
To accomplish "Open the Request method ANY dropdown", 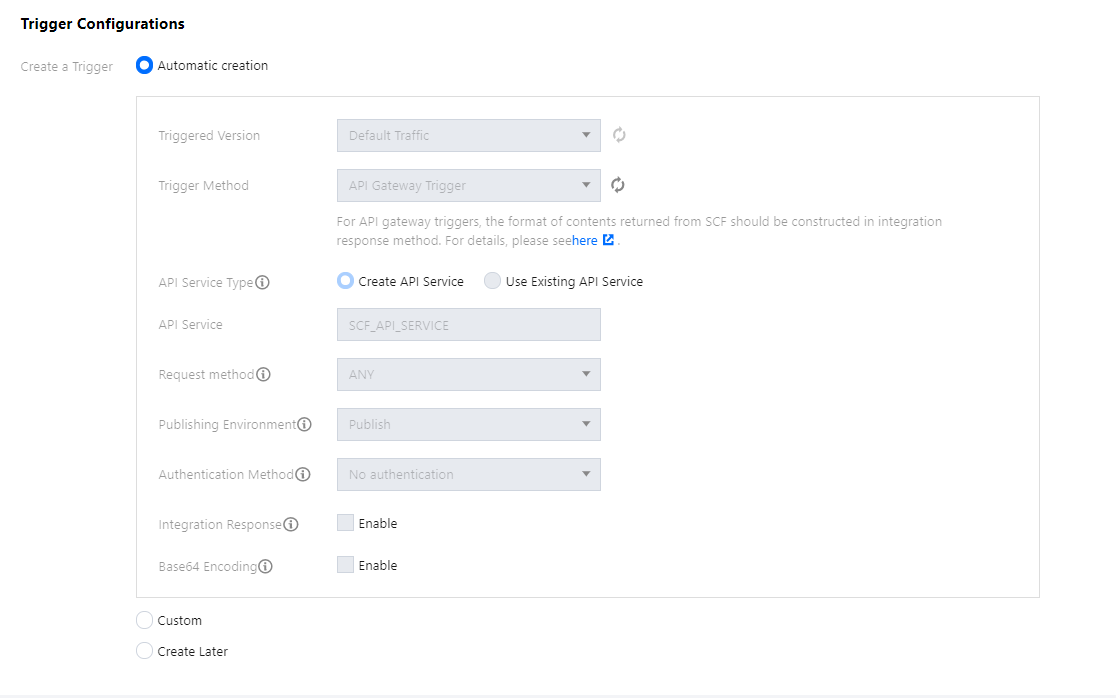I will [468, 375].
